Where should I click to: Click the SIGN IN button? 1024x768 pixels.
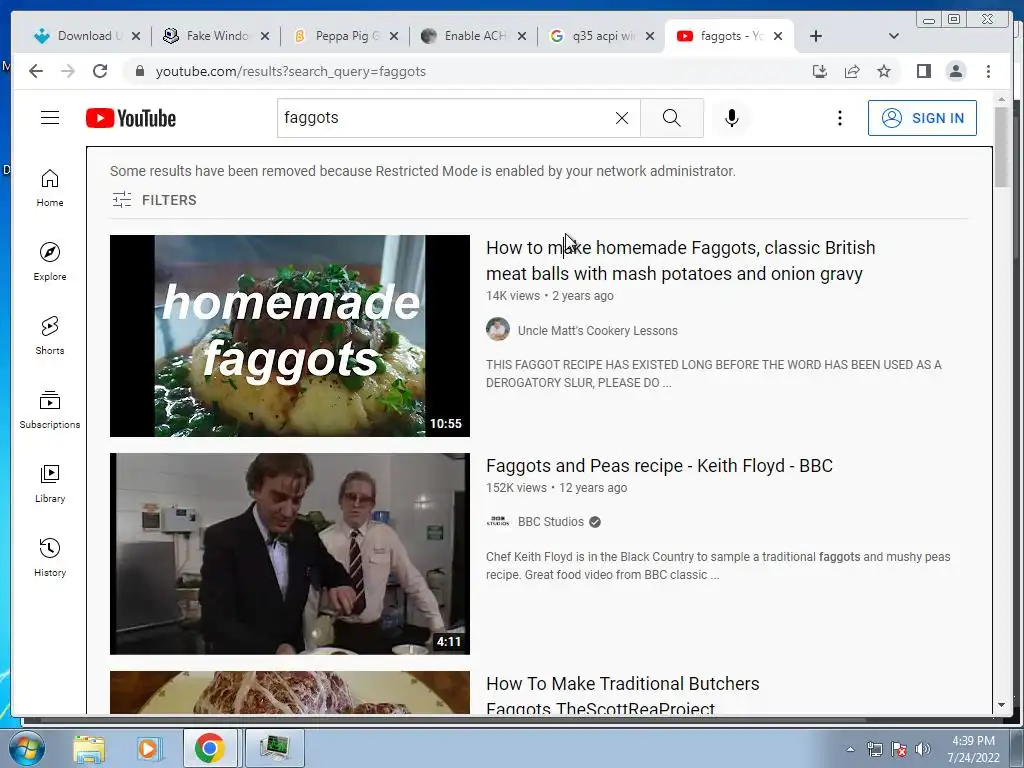922,118
